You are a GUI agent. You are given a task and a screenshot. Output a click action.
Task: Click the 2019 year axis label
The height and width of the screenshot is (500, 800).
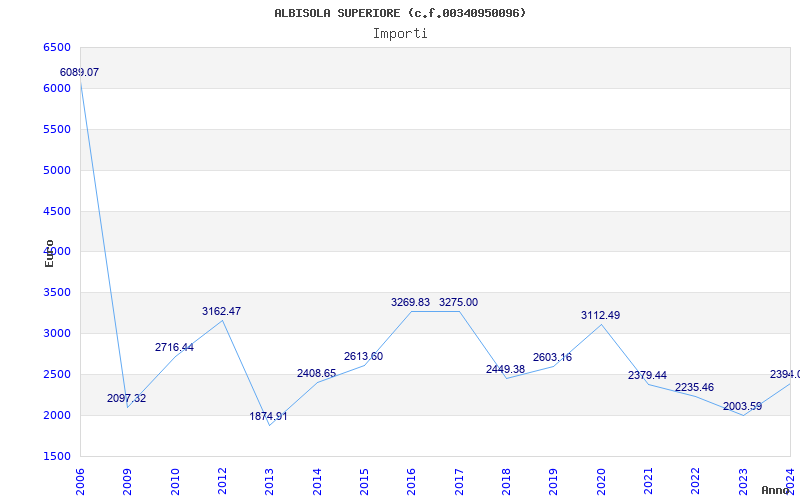tap(554, 482)
